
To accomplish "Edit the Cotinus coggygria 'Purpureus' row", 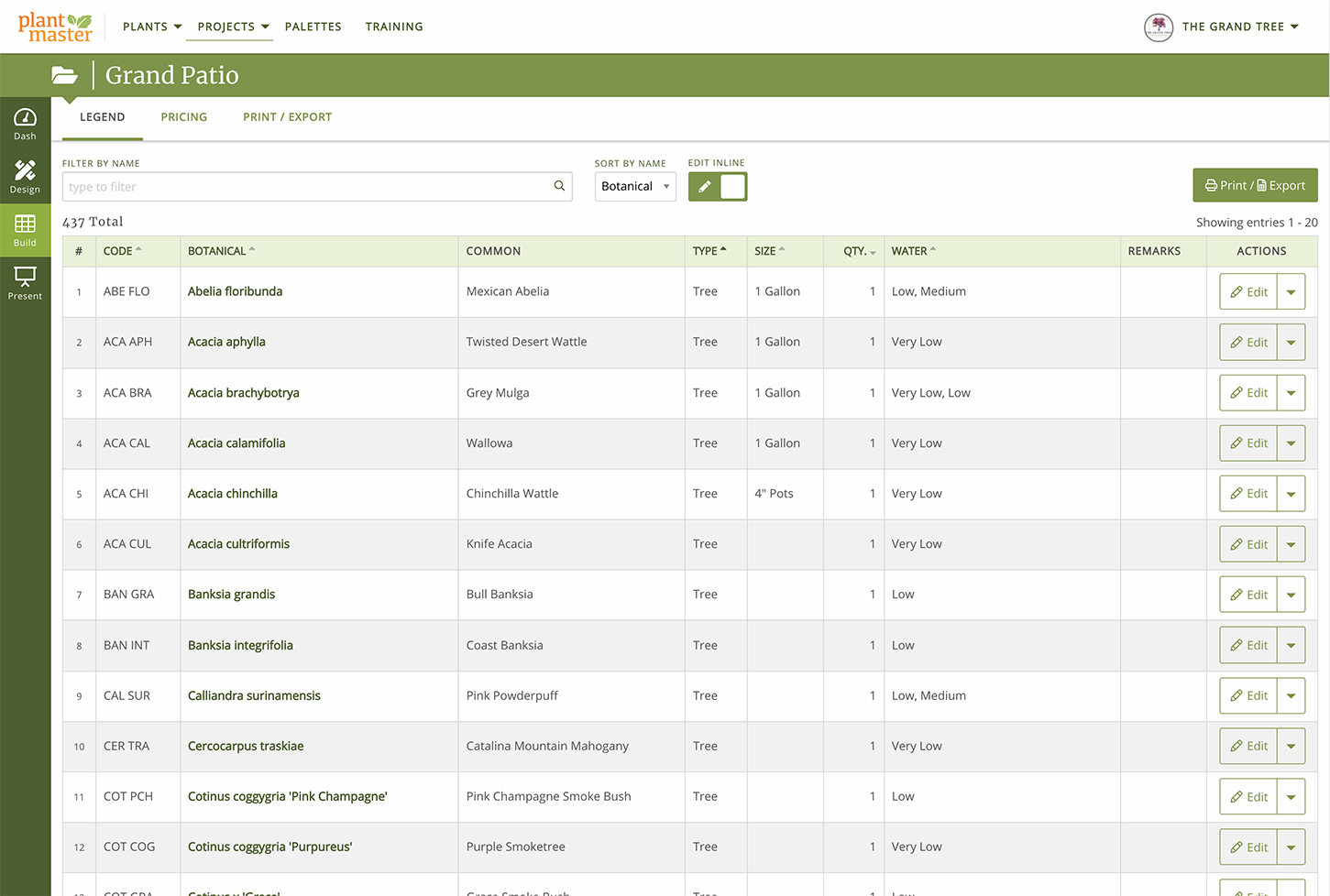I will pos(1248,847).
